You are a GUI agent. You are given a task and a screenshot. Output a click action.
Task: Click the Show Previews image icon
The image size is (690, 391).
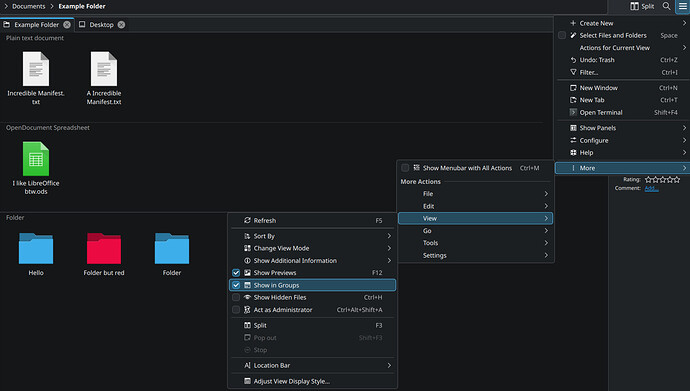tap(247, 273)
